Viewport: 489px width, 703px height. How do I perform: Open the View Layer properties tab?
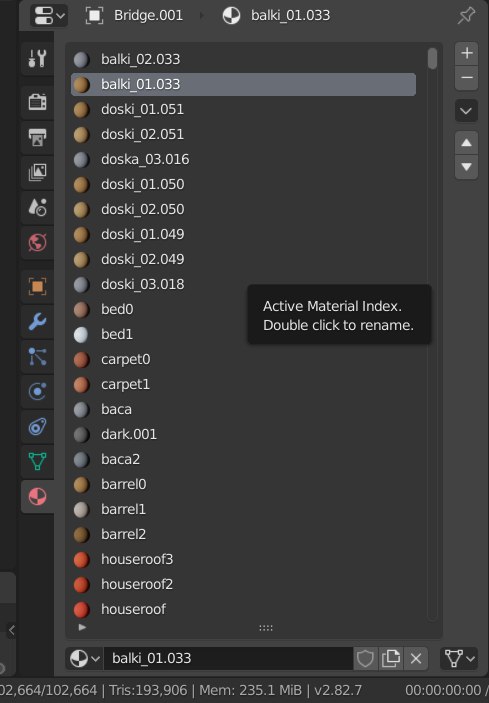pos(37,172)
